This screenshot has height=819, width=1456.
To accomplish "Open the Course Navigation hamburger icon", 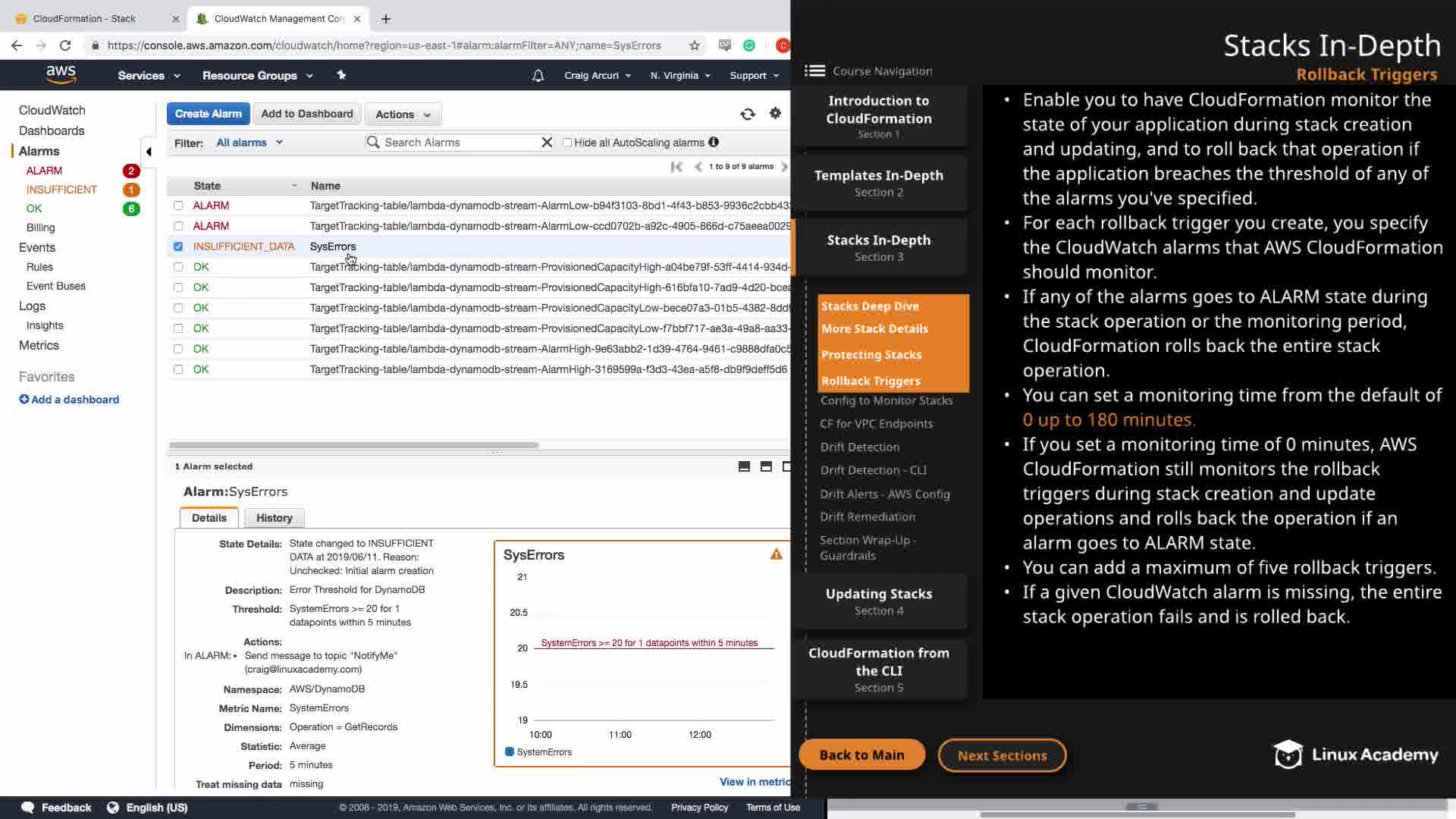I will (814, 71).
